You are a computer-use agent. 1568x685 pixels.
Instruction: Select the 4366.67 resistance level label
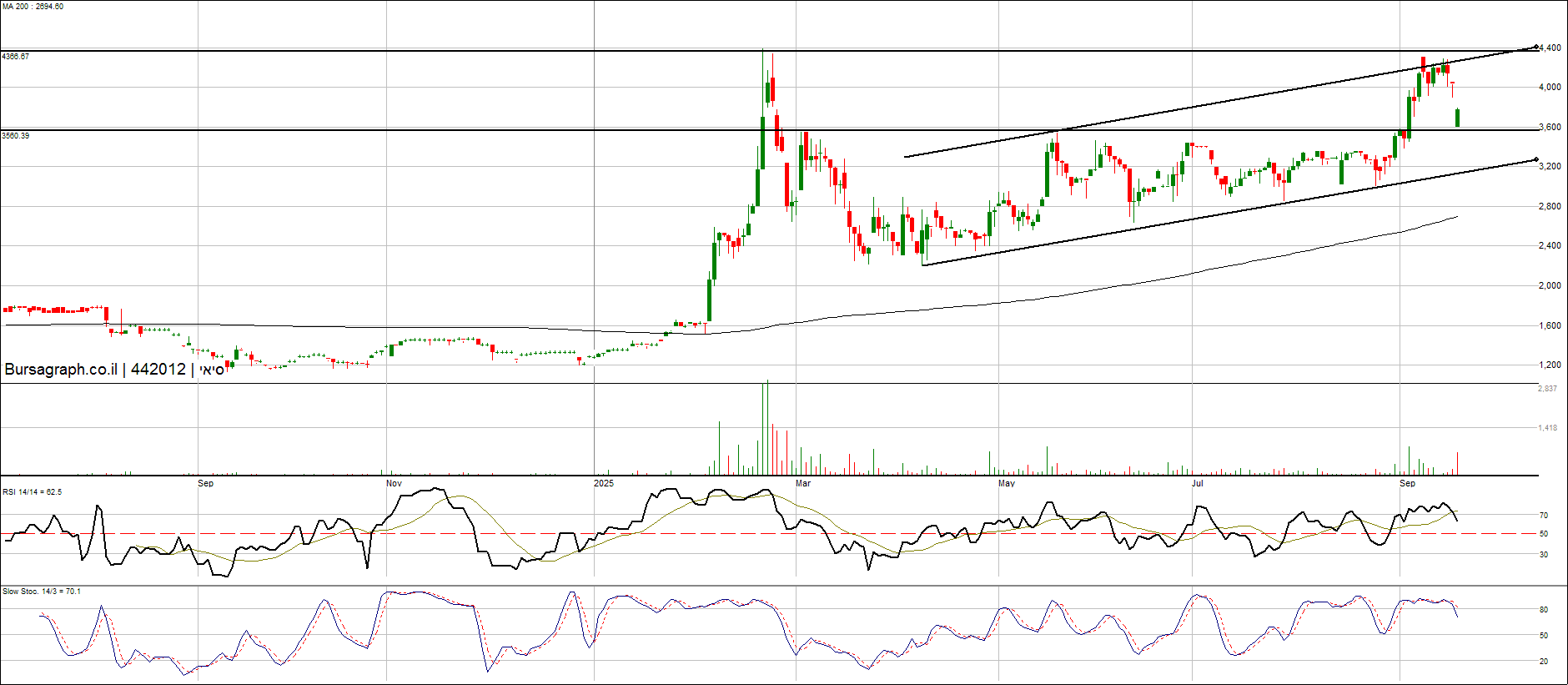pos(16,57)
